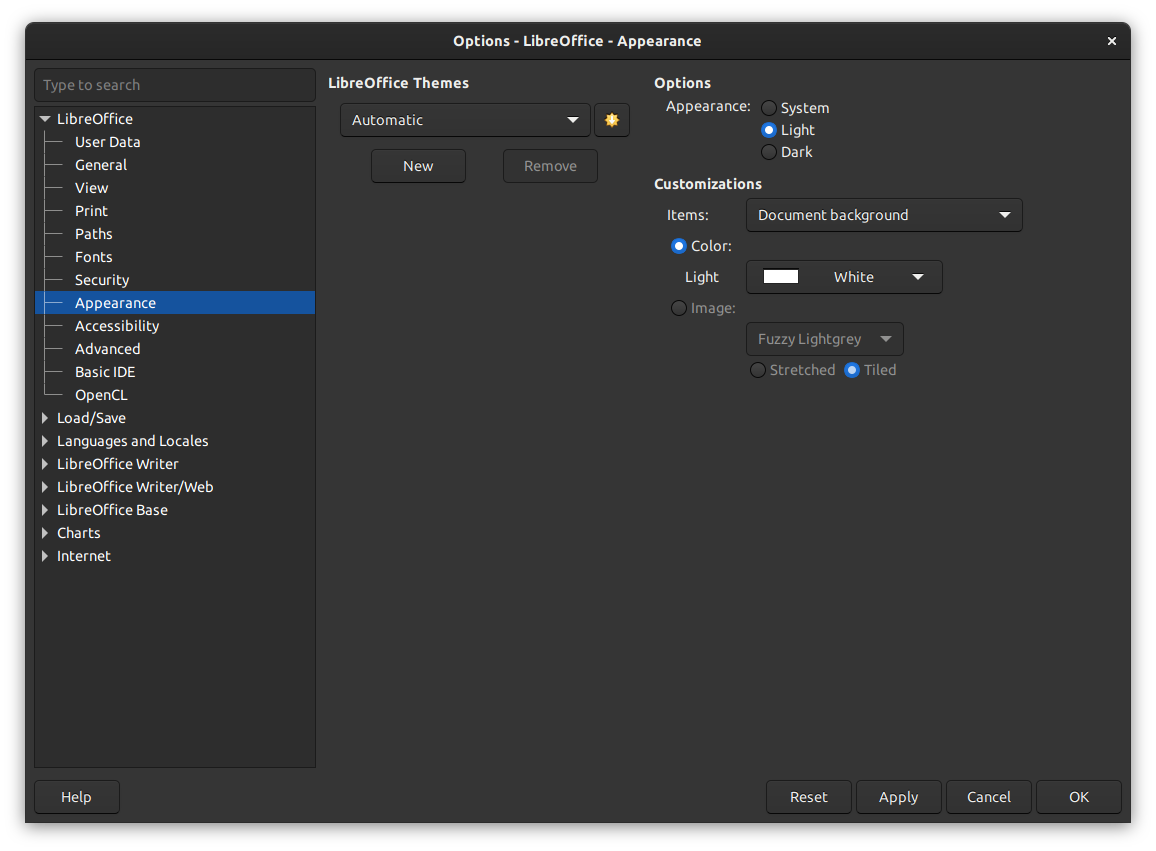Screen dimensions: 1156x851
Task: Expand the Charts tree node
Action: pos(45,533)
